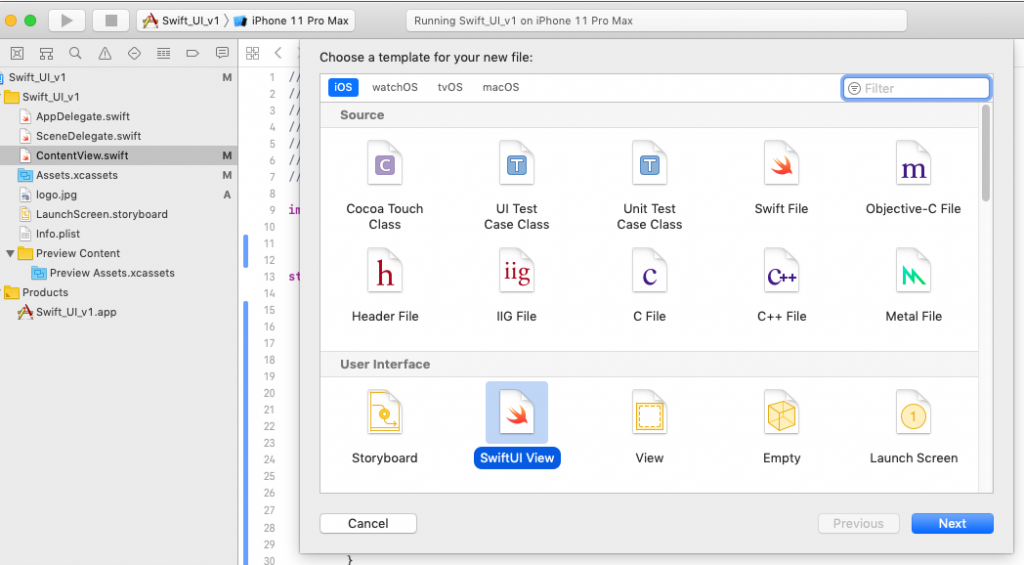Choose the Launch Screen template
This screenshot has height=565, width=1024.
[x=913, y=427]
